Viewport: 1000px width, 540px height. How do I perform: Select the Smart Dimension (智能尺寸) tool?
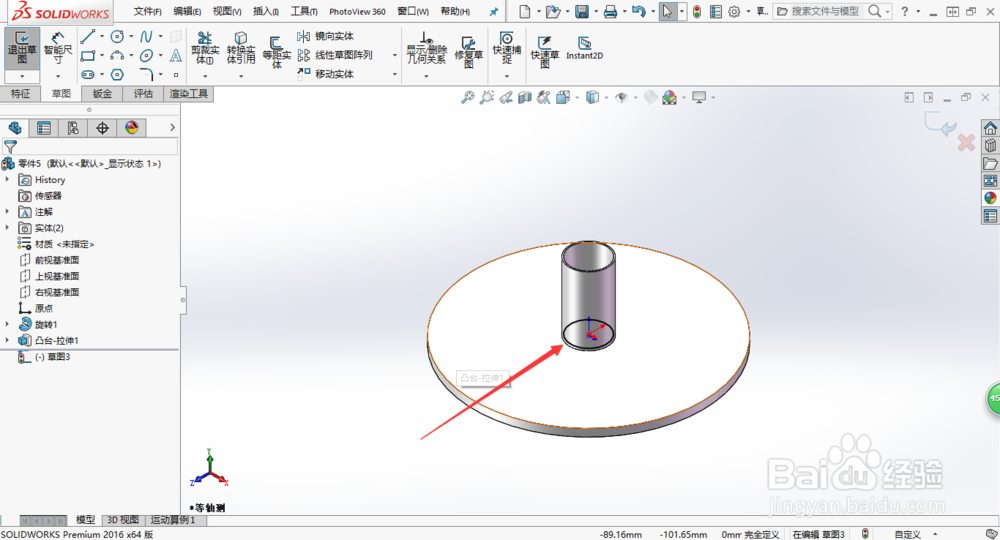(x=57, y=48)
